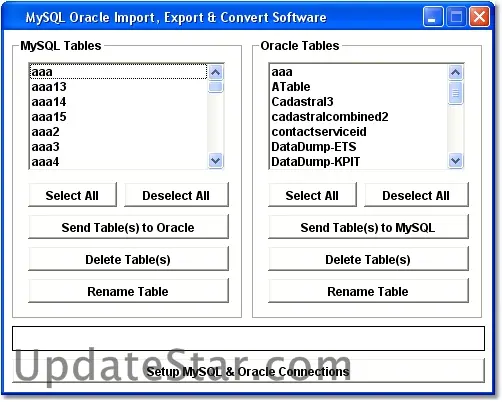Click the empty status field above Setup button
This screenshot has width=502, height=402.
pyautogui.click(x=248, y=338)
